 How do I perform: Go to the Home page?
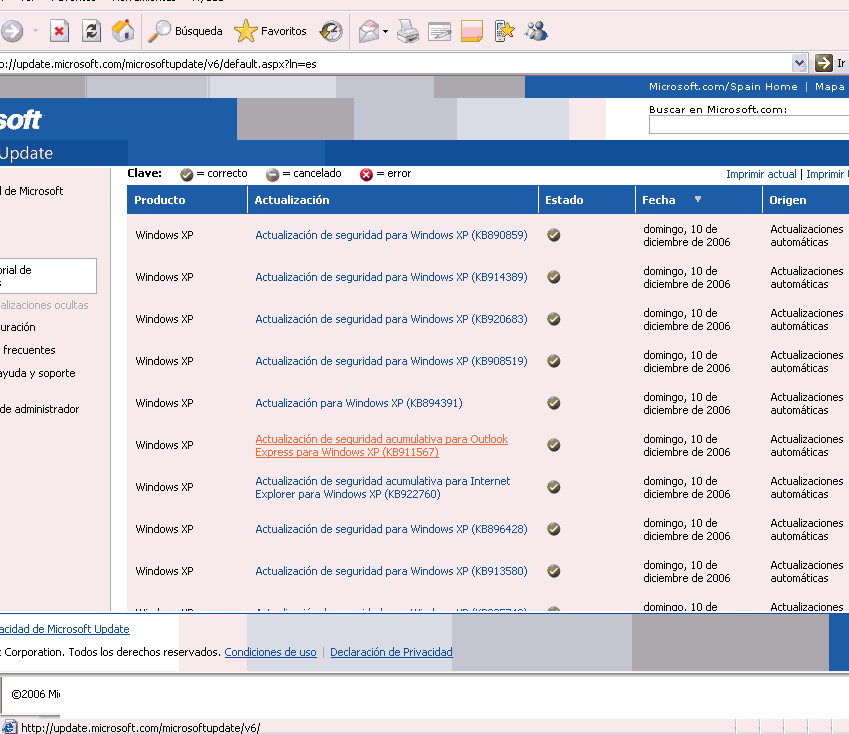pos(123,31)
